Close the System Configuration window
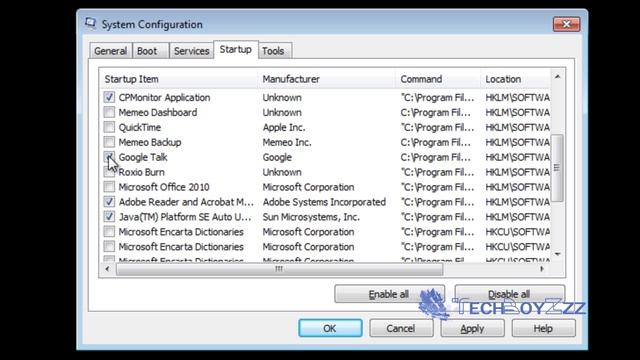 coord(566,24)
